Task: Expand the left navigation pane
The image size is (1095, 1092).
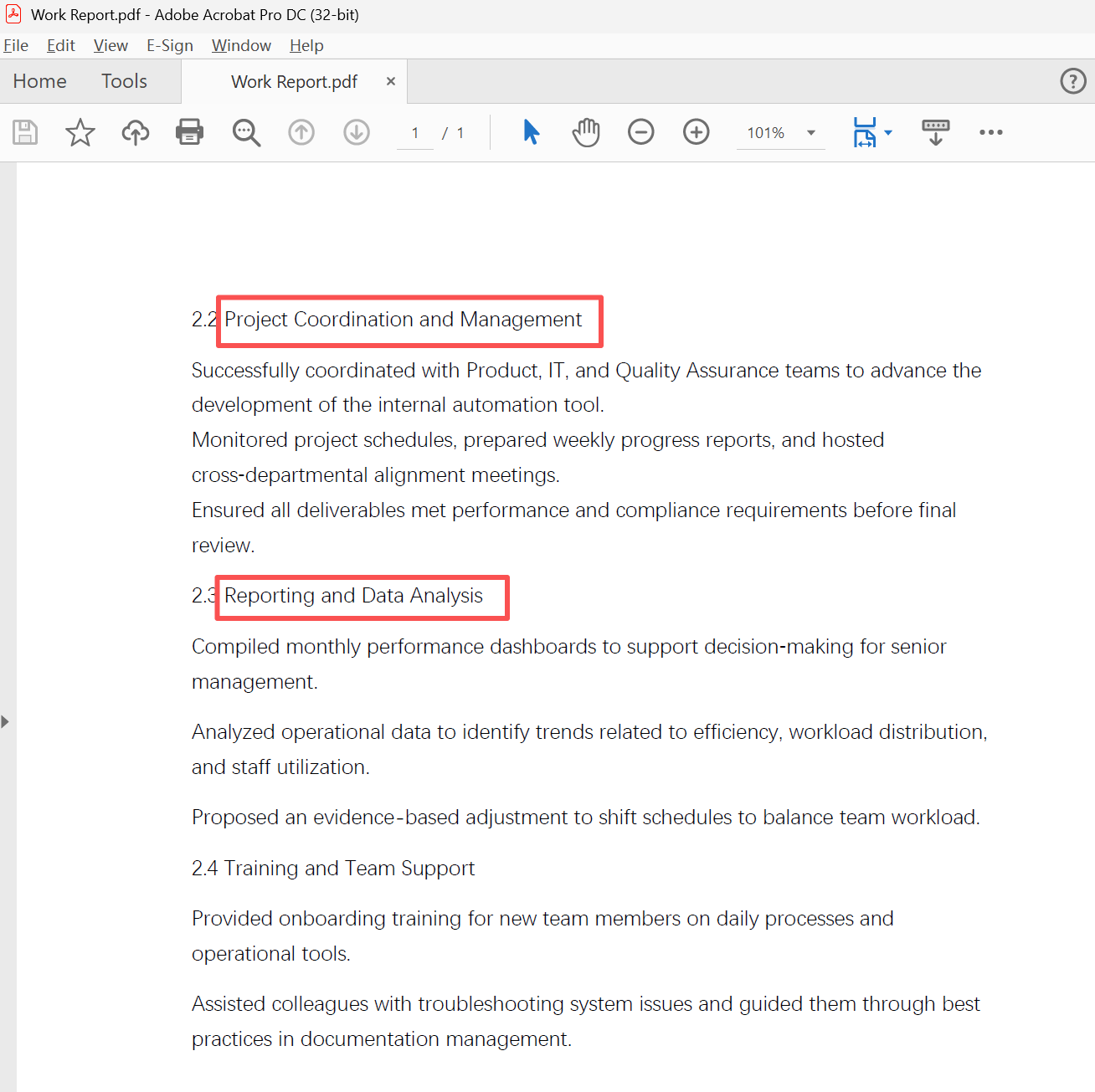Action: click(x=5, y=721)
